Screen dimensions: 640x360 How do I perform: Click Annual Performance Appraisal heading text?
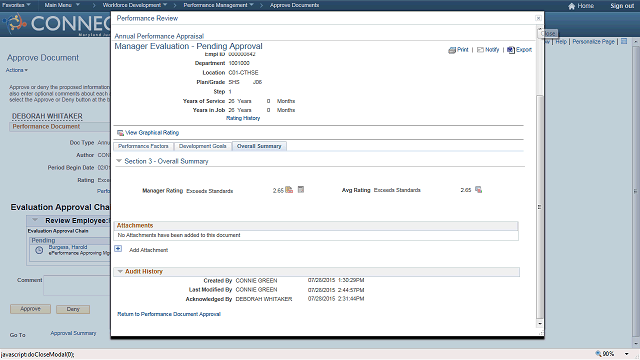click(x=159, y=36)
